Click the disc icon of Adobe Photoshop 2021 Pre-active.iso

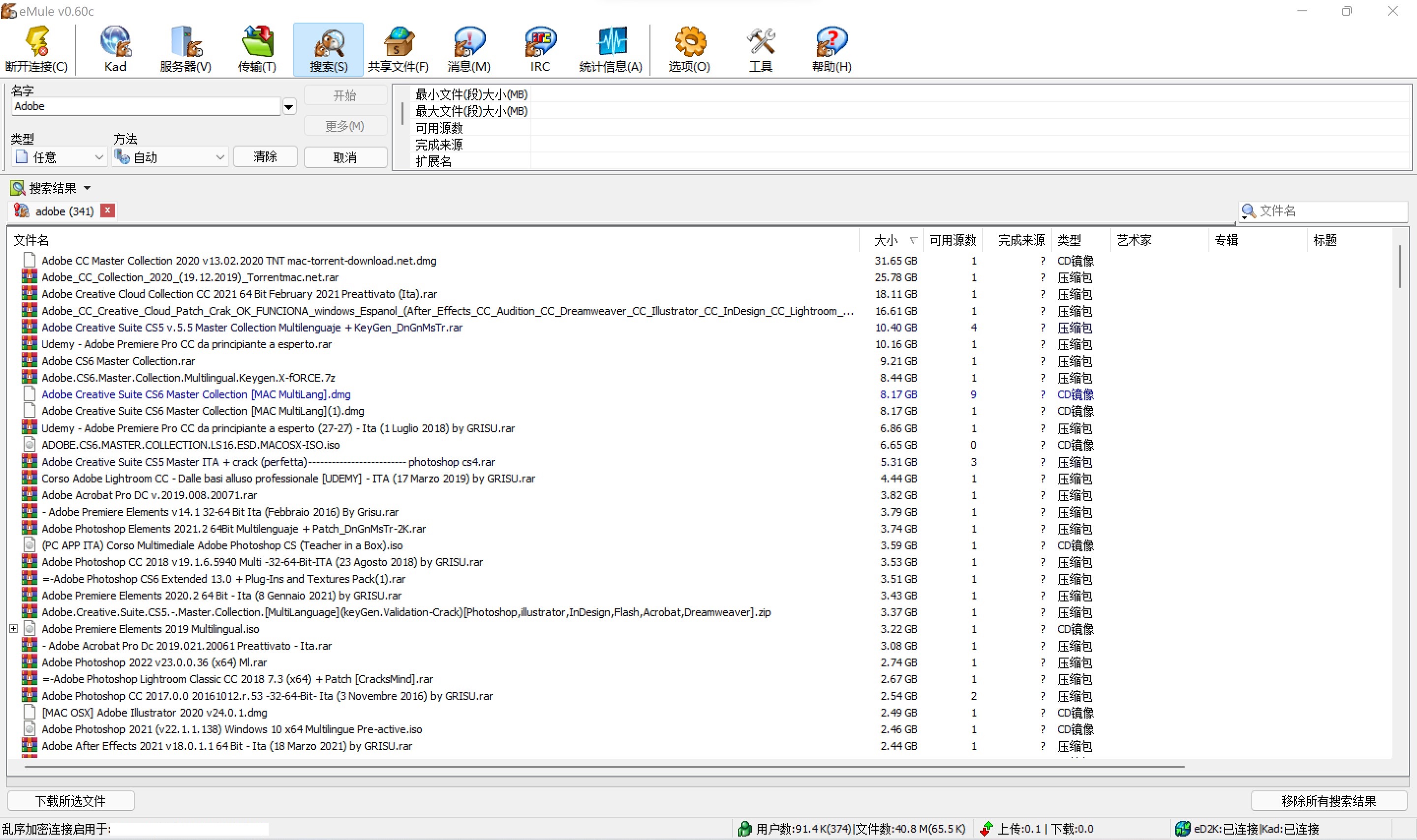tap(30, 729)
